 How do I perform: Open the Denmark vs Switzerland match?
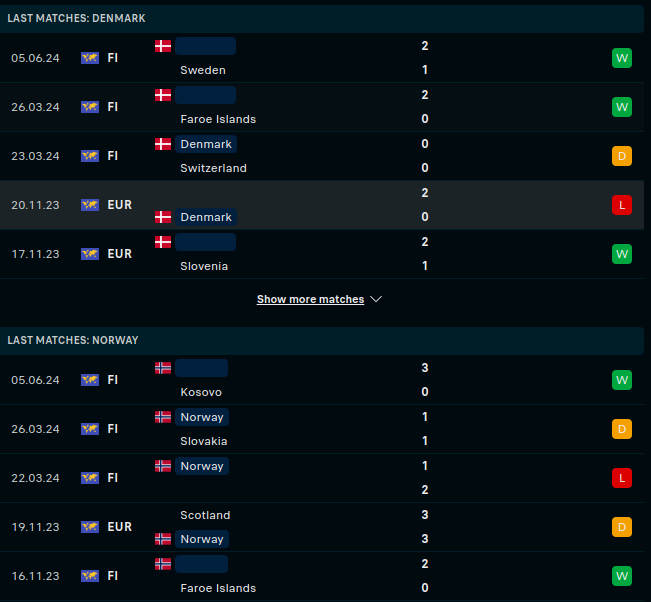300,156
